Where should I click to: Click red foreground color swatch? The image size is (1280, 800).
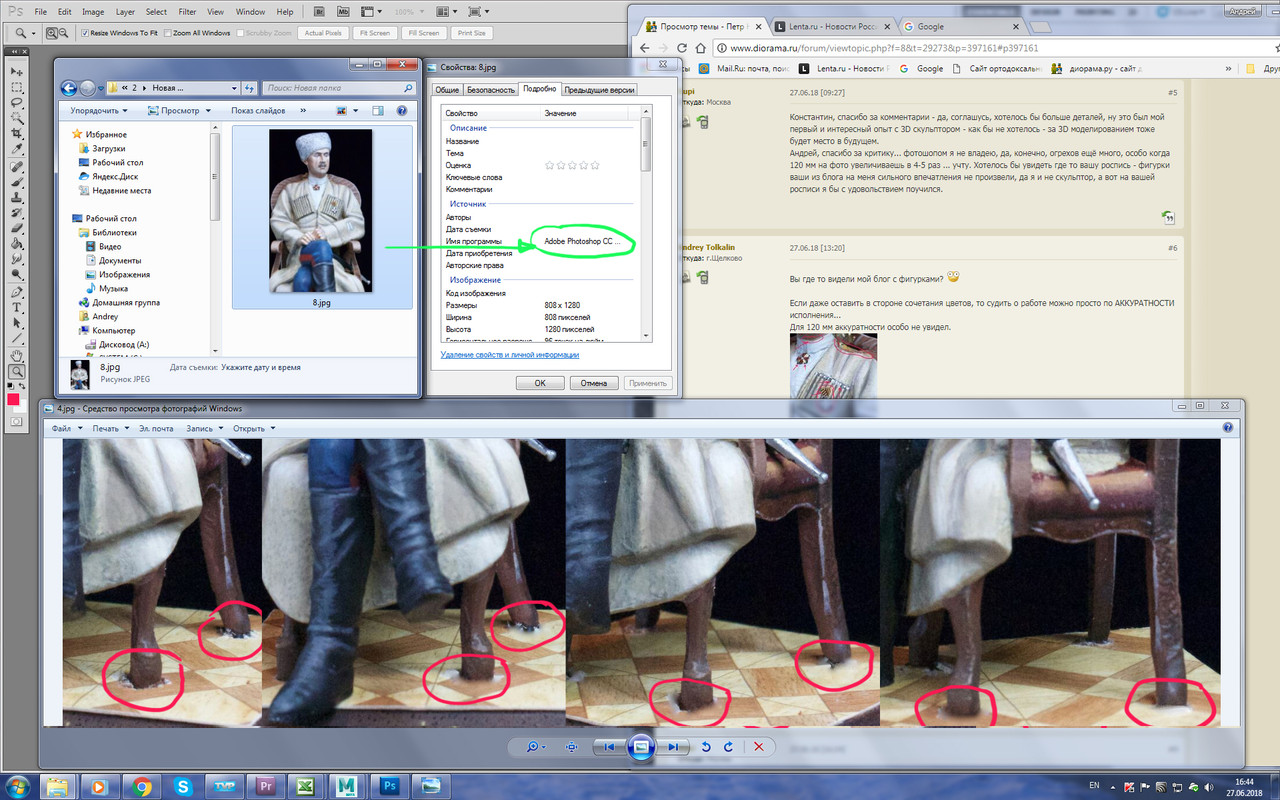click(13, 399)
